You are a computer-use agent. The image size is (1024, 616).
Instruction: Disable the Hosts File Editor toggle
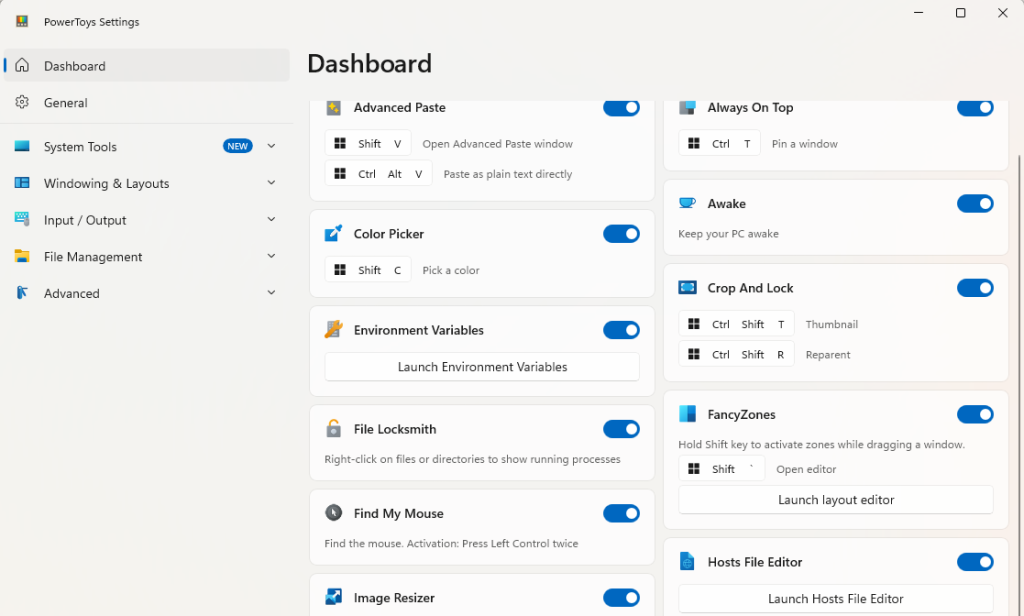coord(975,561)
